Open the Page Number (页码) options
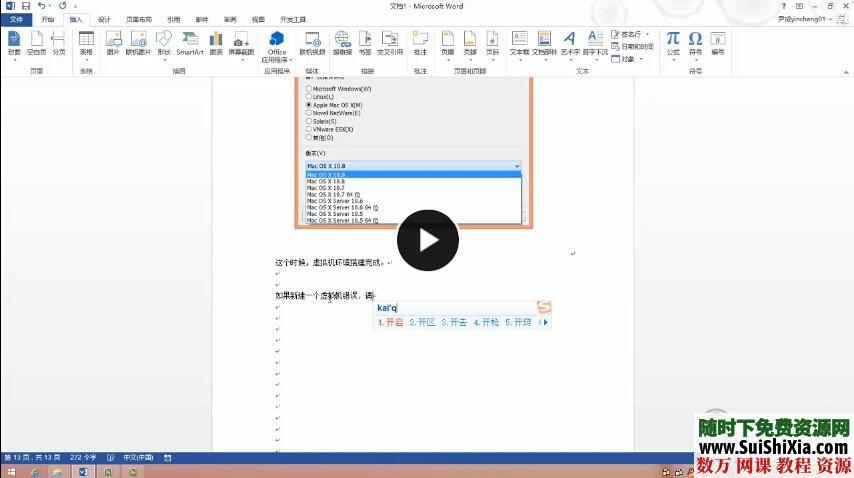This screenshot has width=854, height=478. (x=492, y=44)
